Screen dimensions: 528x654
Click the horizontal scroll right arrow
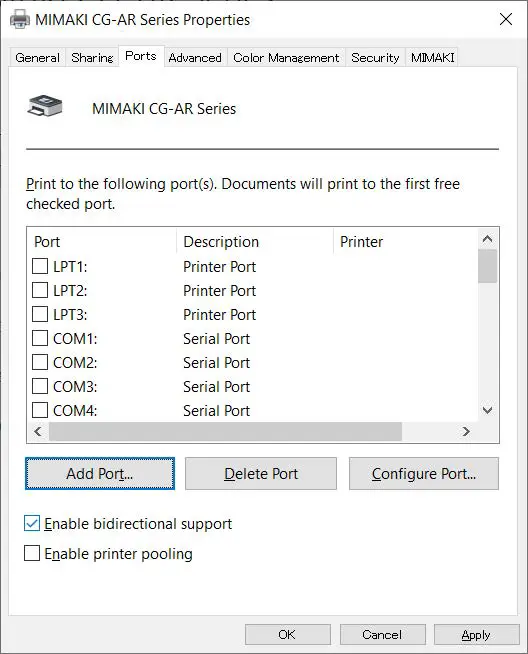point(466,431)
